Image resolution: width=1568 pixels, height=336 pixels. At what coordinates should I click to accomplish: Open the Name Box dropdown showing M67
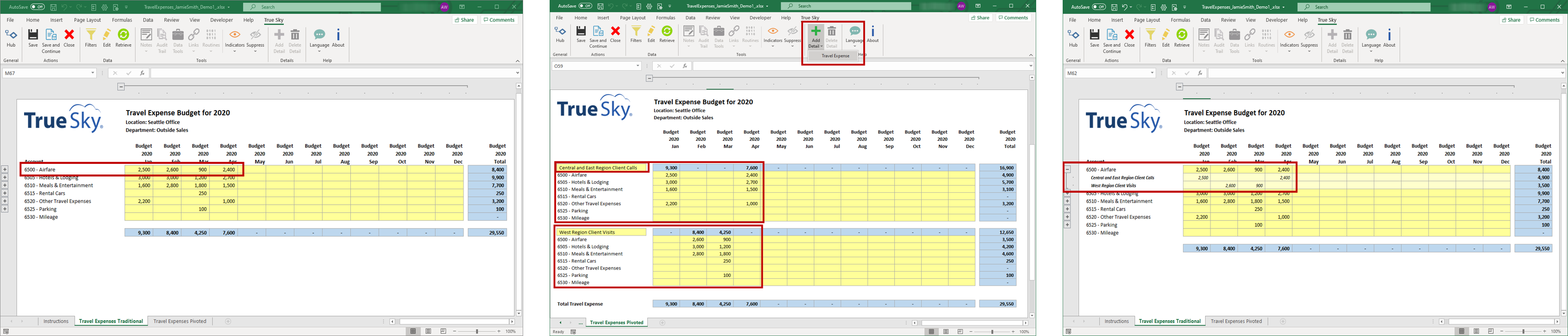tap(92, 73)
